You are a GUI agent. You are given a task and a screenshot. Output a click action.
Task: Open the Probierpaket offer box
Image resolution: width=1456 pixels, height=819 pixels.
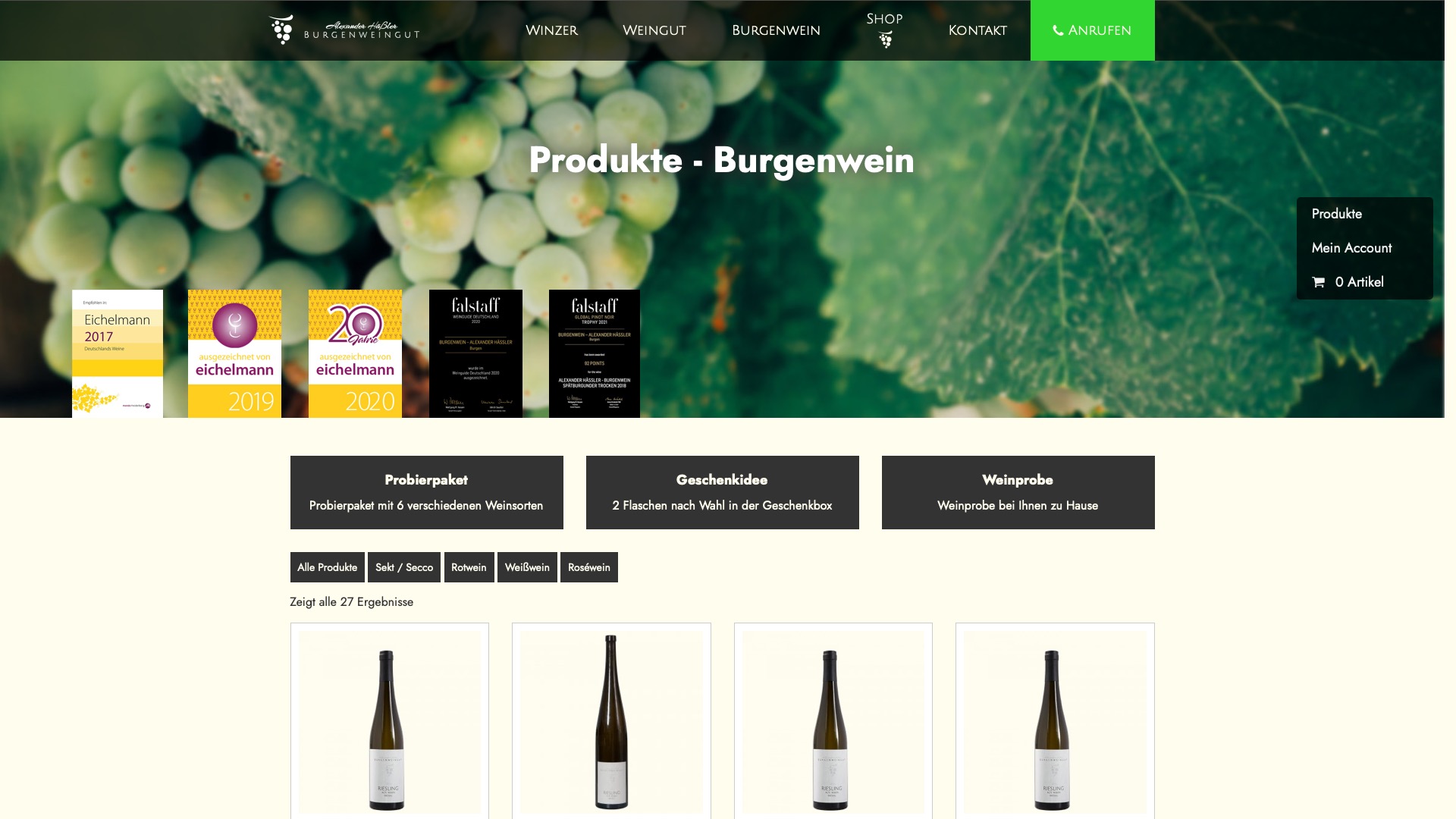coord(426,492)
